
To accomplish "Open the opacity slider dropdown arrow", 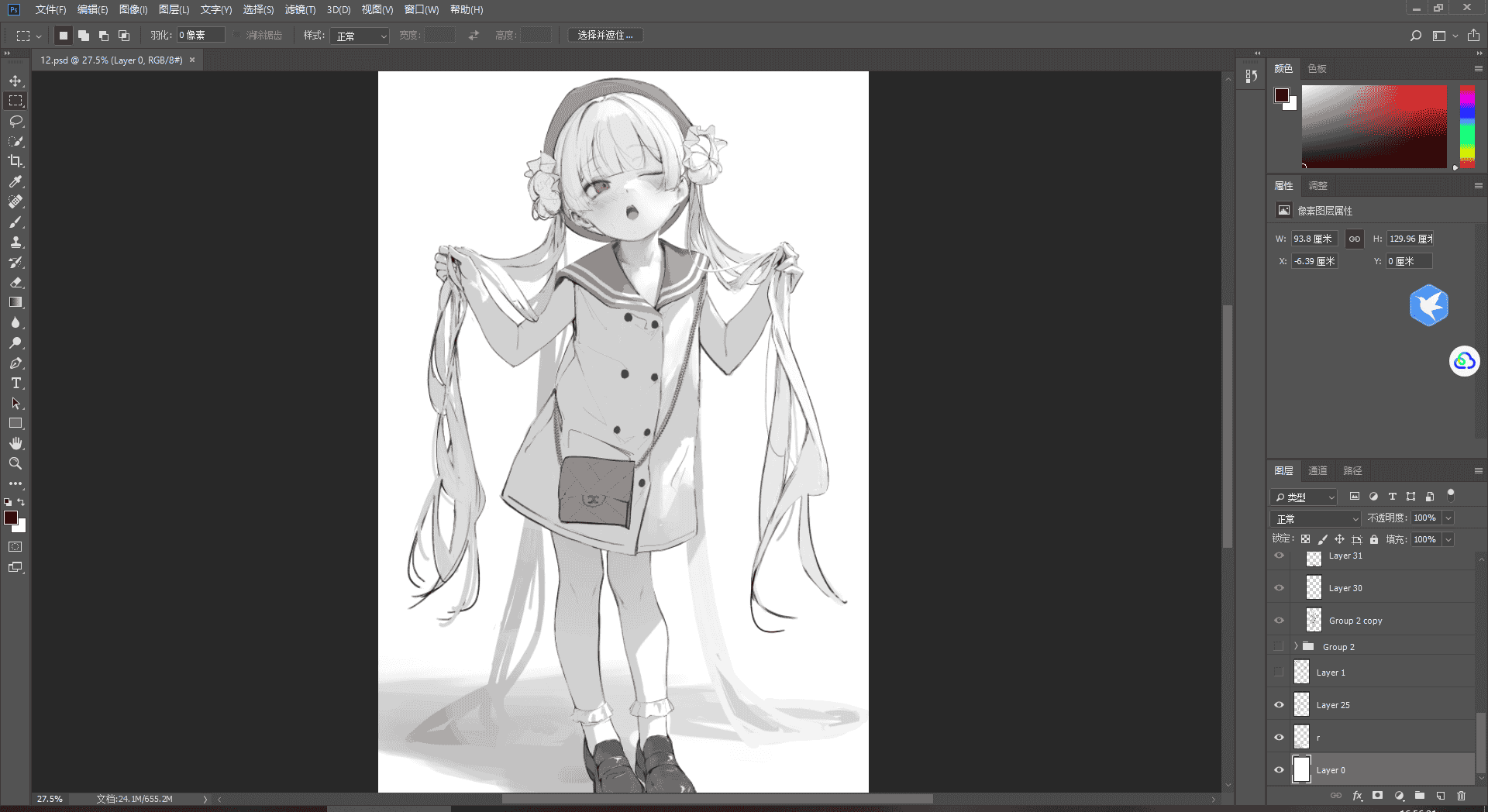I will pos(1448,518).
